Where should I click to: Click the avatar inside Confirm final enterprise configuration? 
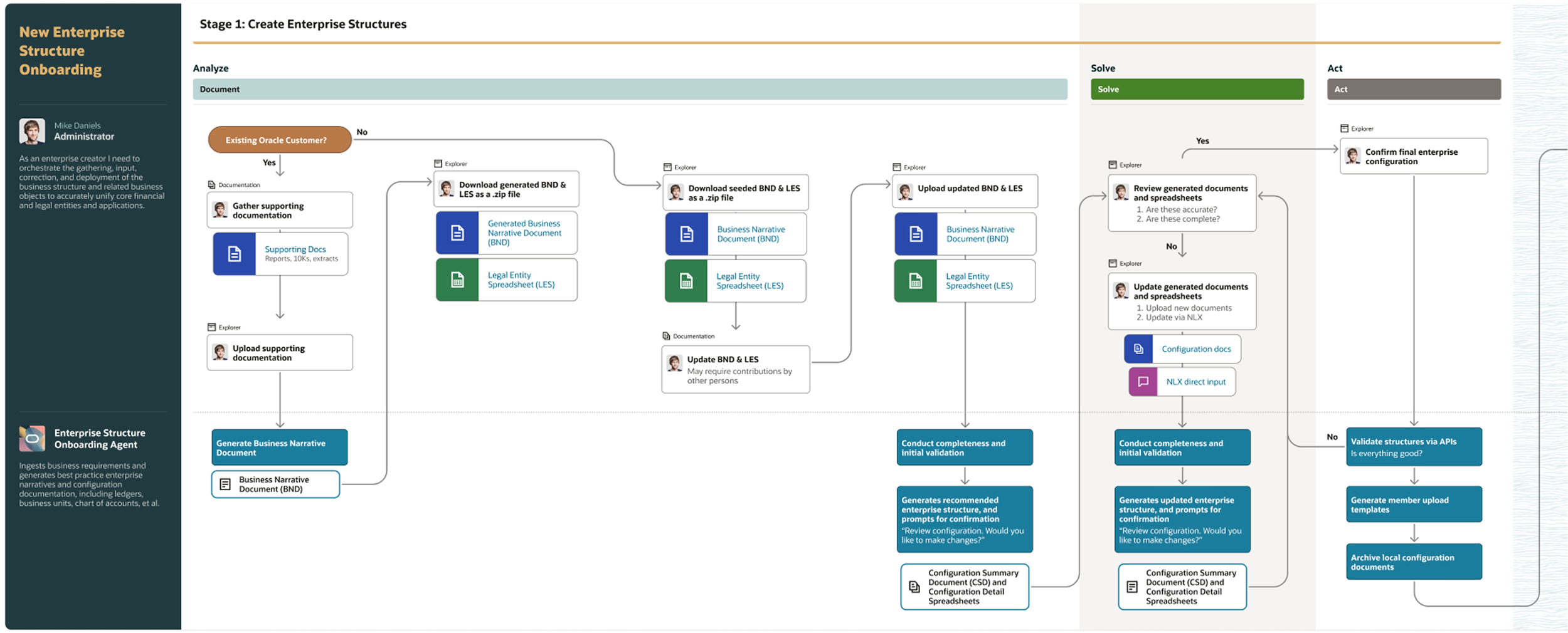[1352, 156]
